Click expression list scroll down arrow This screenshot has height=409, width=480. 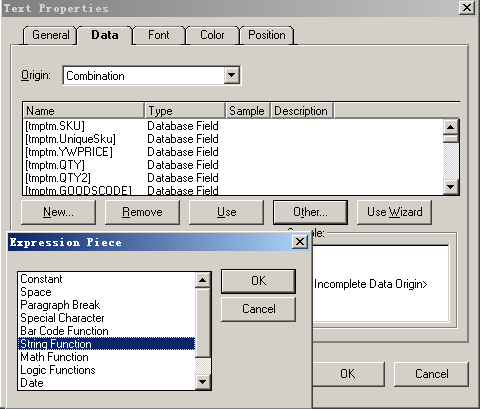pyautogui.click(x=203, y=382)
